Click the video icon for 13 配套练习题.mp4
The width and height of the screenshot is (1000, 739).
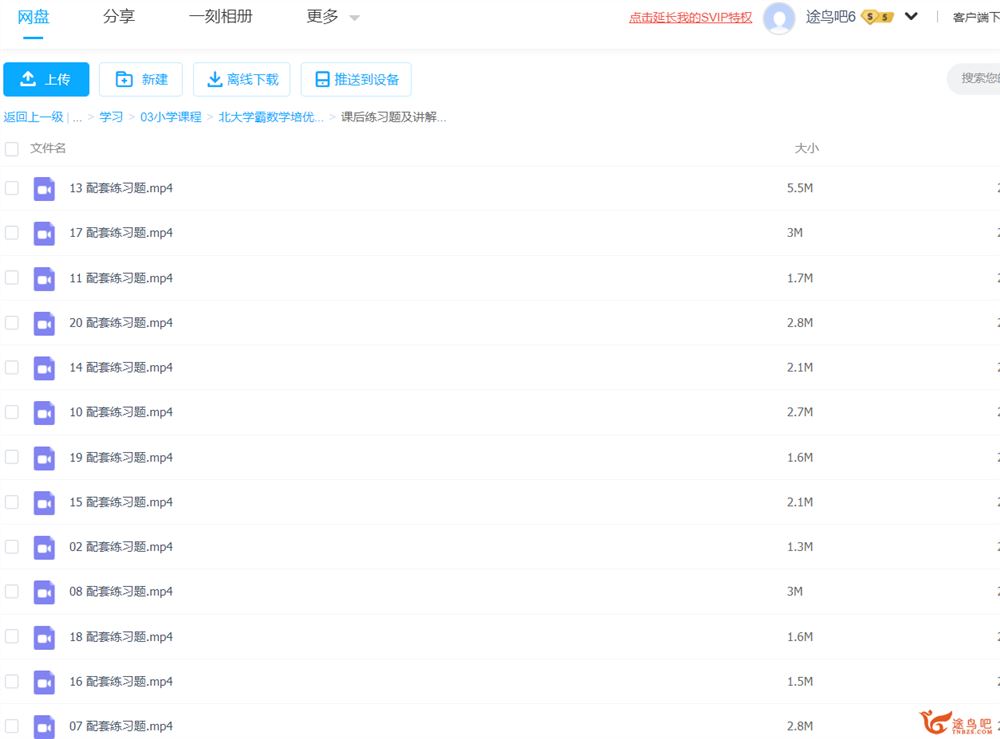44,189
